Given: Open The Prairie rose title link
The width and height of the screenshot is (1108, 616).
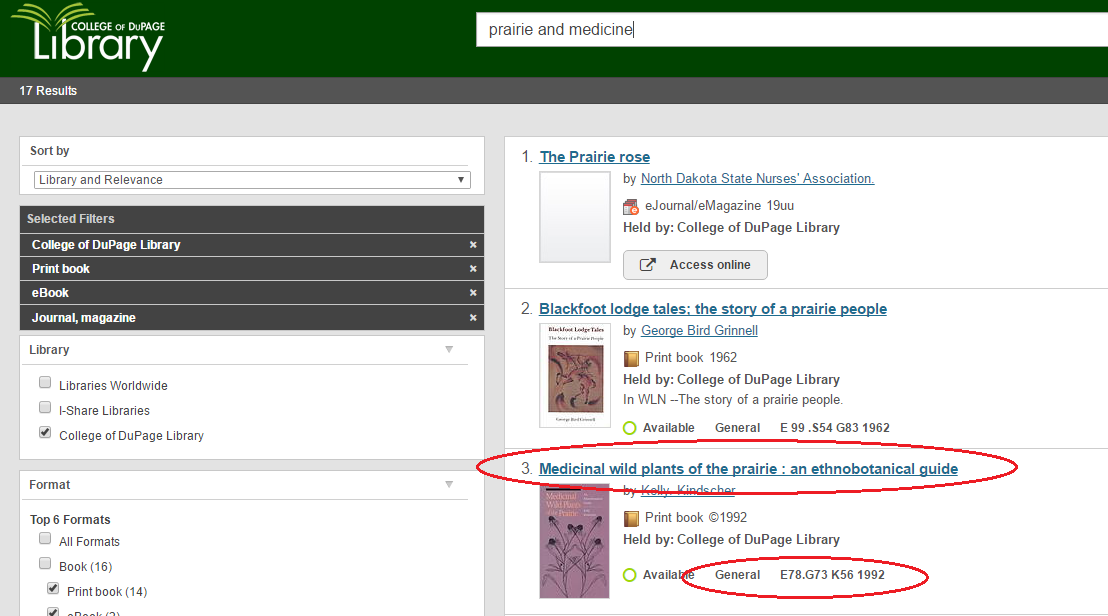Looking at the screenshot, I should 594,157.
